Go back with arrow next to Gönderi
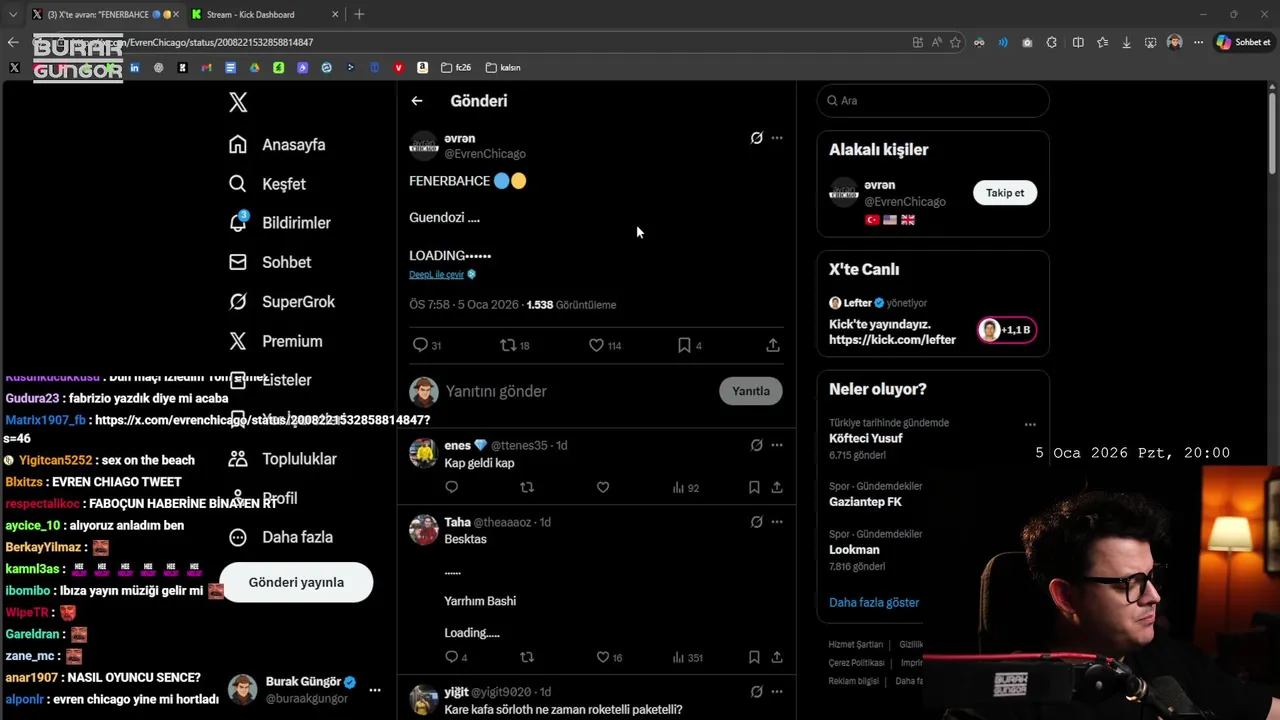 point(417,101)
